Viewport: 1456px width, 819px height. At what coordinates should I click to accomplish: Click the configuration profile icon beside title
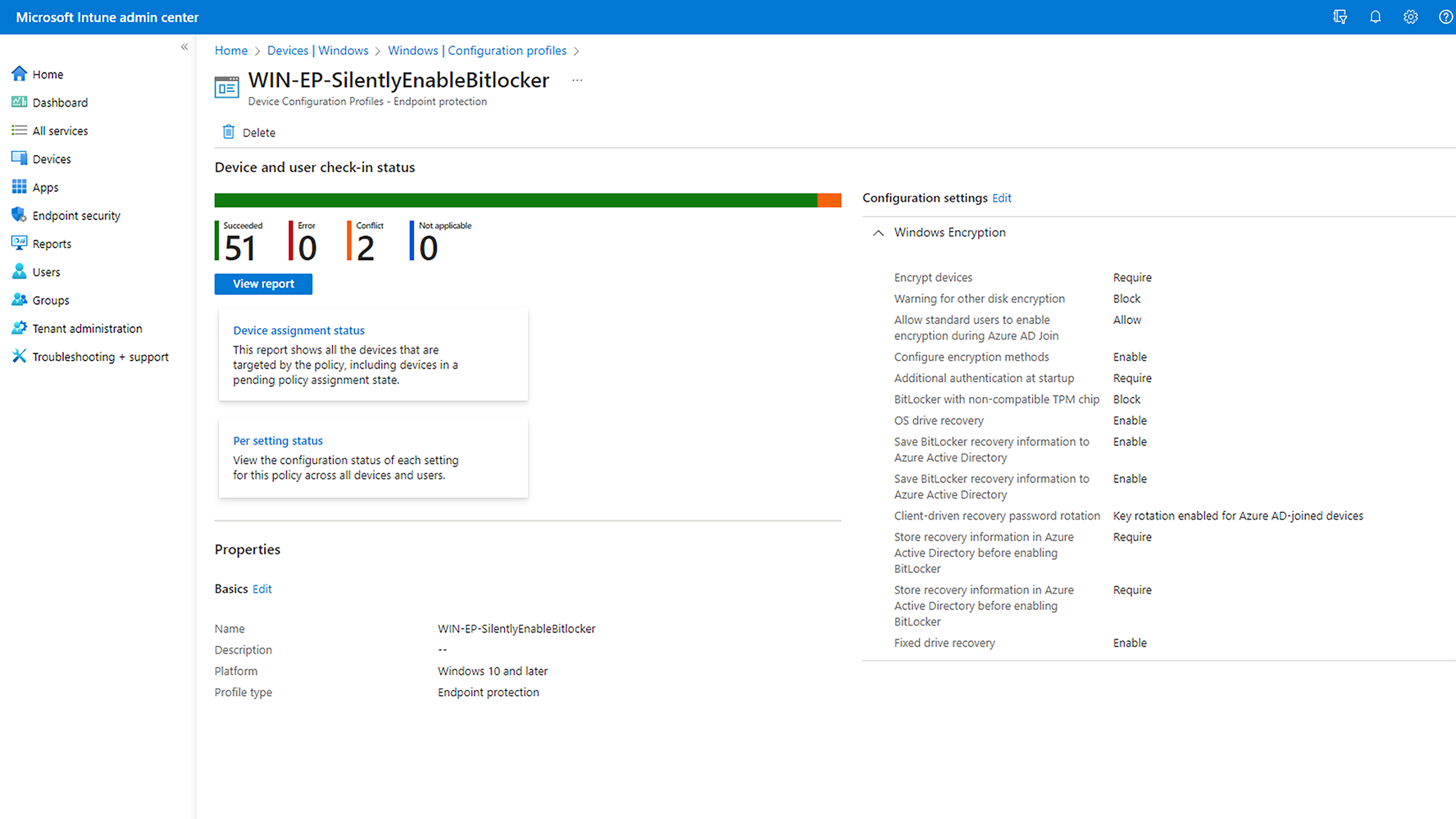(x=227, y=88)
